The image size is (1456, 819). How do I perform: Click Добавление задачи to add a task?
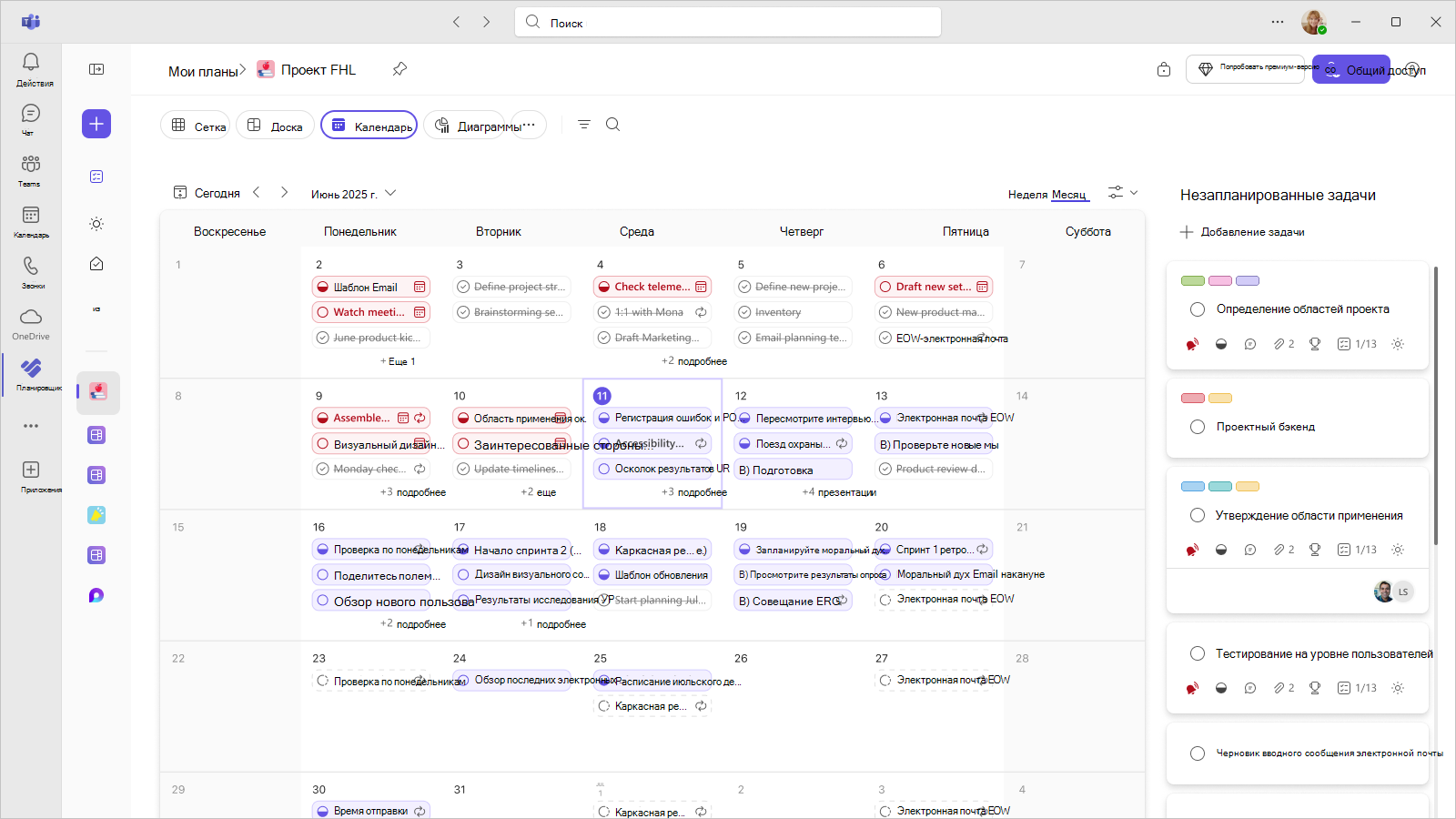pos(1242,232)
